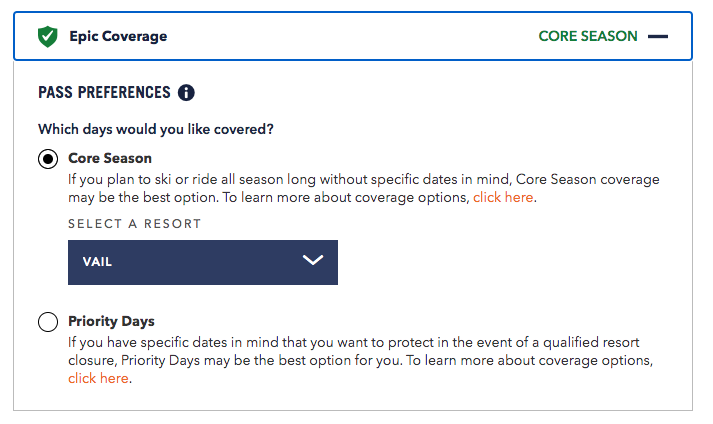Click the SELECT A RESORT label
This screenshot has height=424, width=713.
tap(134, 224)
